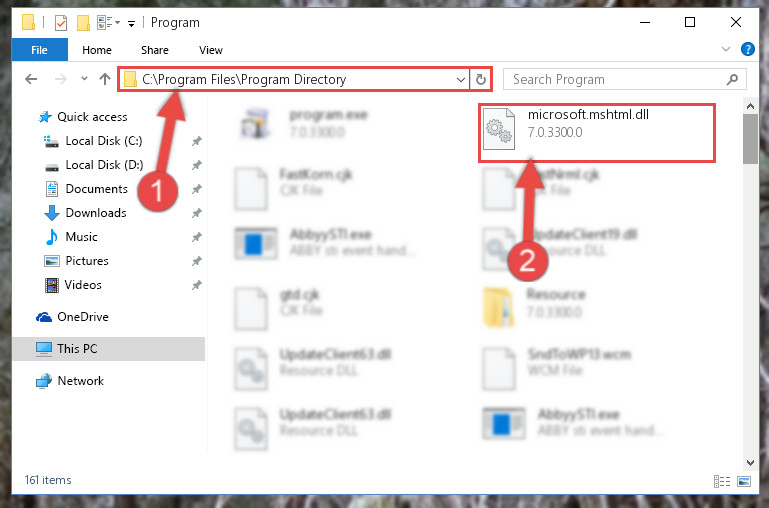Click the New folder toolbar icon
Screen dimensions: 769x508
pos(83,23)
